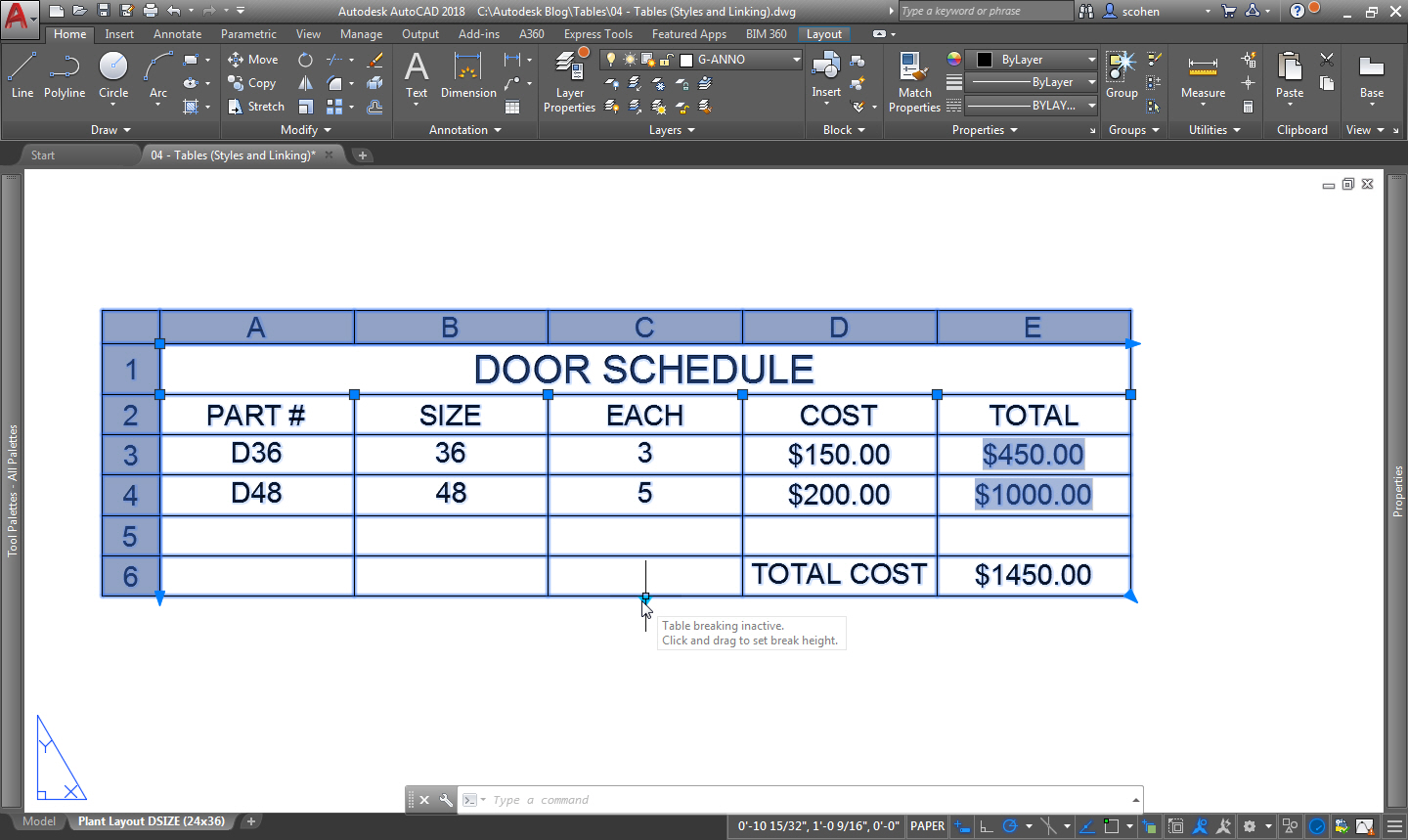This screenshot has width=1408, height=840.
Task: Switch to the Annotate ribbon tab
Action: 177,33
